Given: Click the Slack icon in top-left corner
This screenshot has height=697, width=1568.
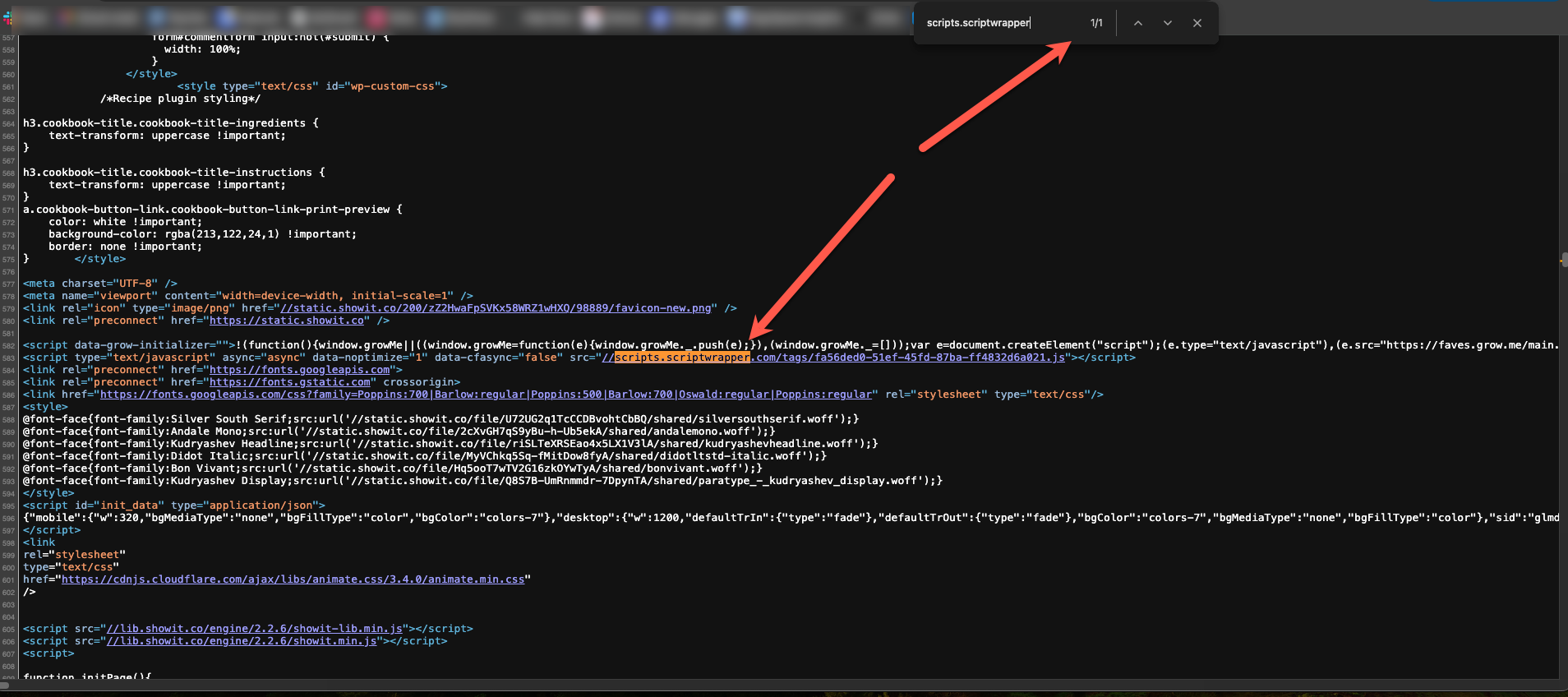Looking at the screenshot, I should click(x=7, y=17).
